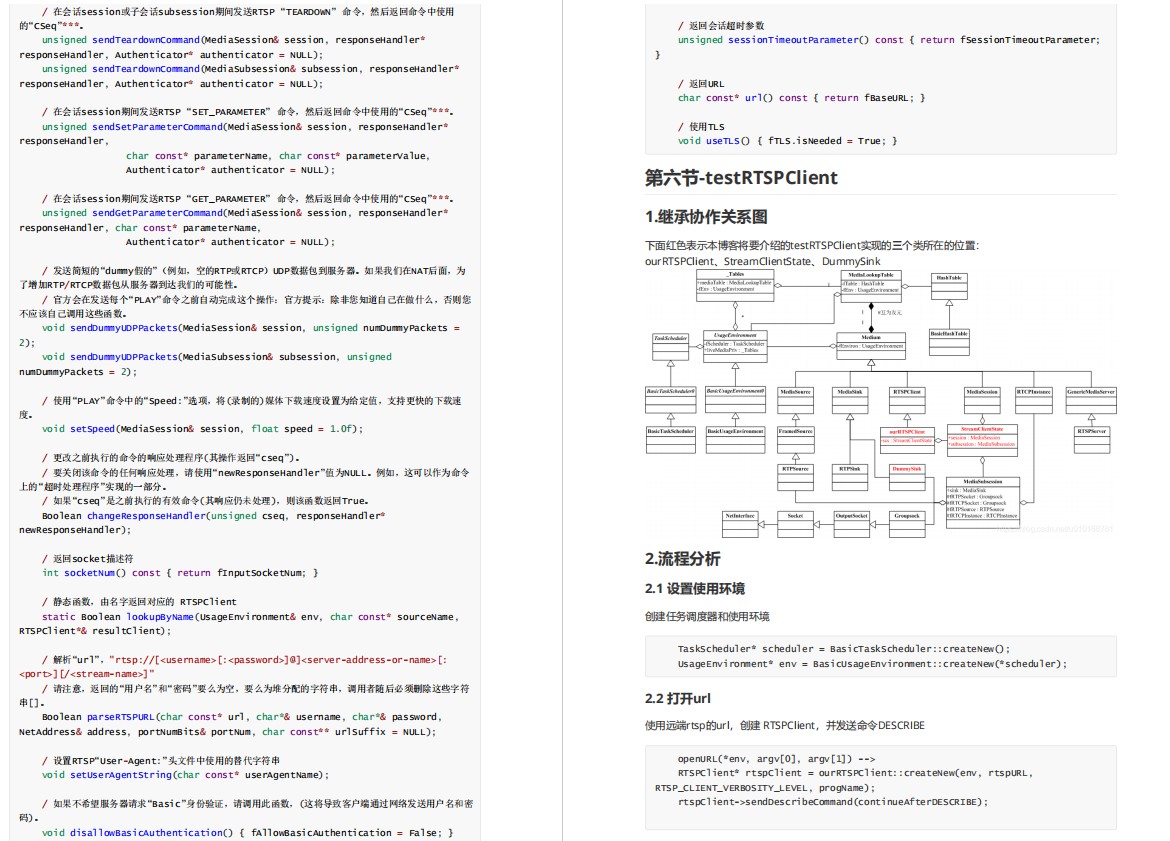Screen dimensions: 1170x841
Task: Select heading "1.继承协作关系图"
Action: tap(706, 217)
